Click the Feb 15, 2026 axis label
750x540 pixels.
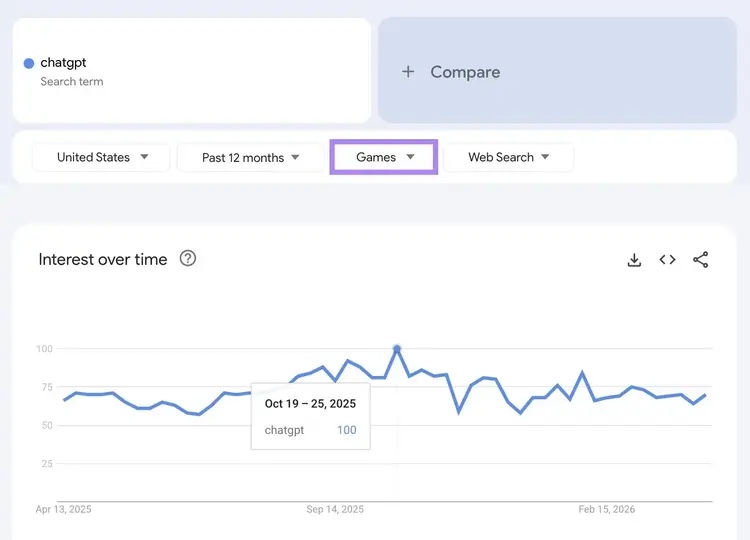607,509
